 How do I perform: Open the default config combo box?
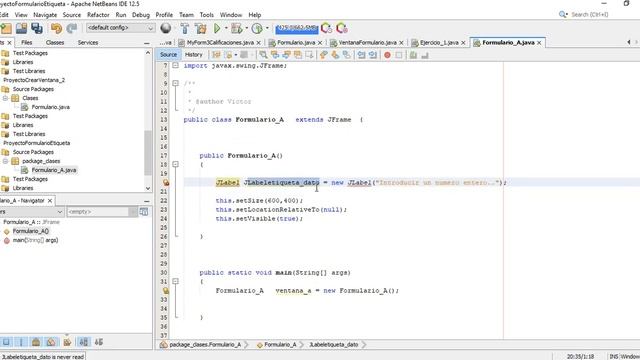pyautogui.click(x=120, y=28)
